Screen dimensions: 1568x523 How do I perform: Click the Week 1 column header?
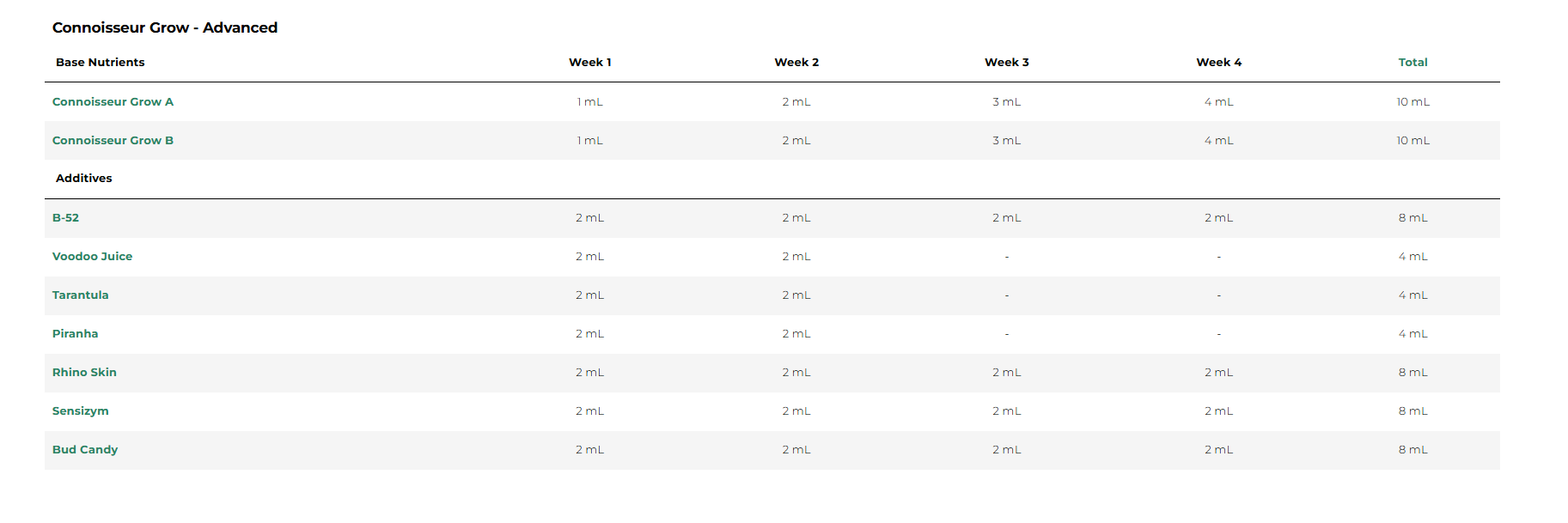pos(590,63)
